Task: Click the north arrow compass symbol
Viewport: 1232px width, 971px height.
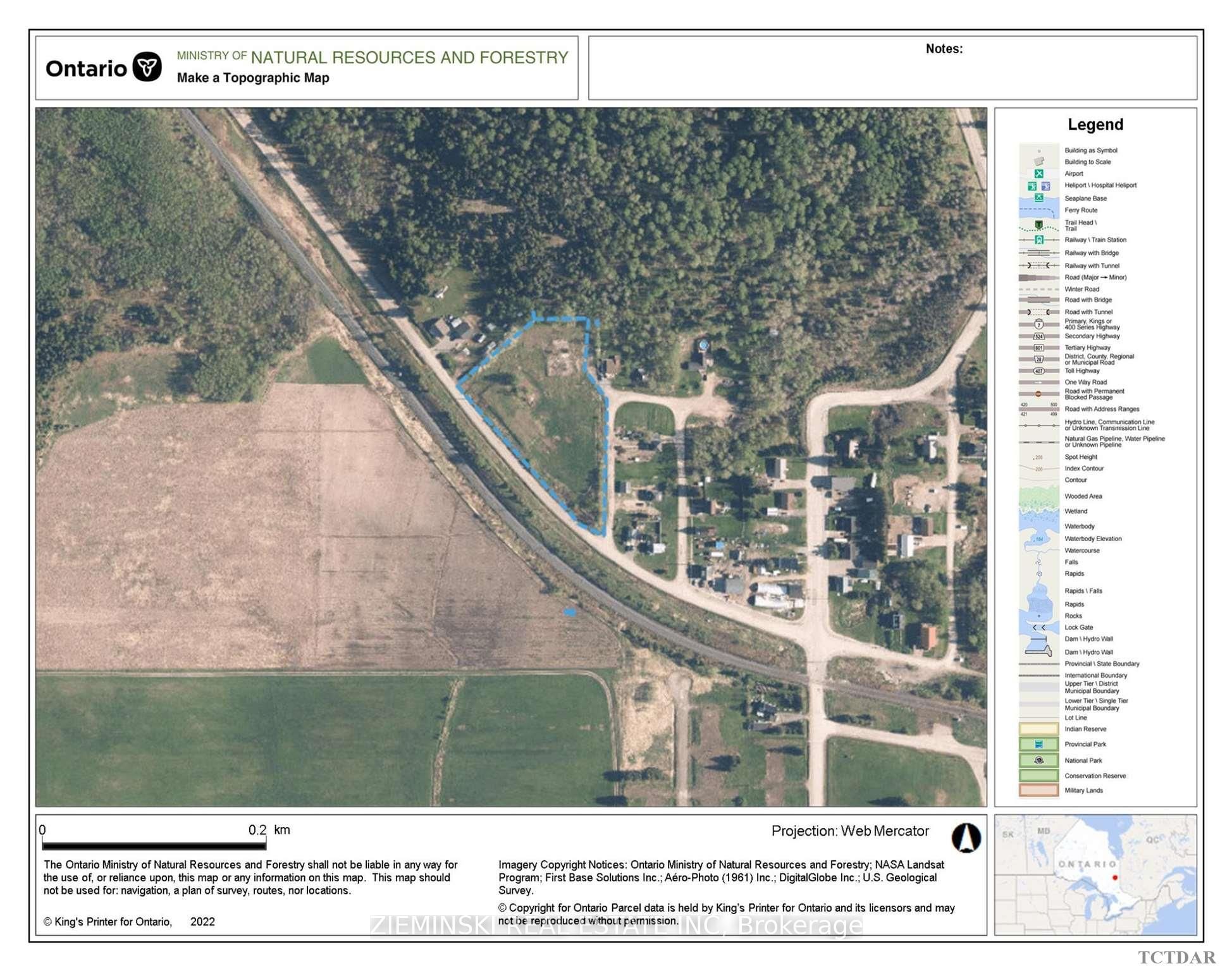Action: point(966,838)
